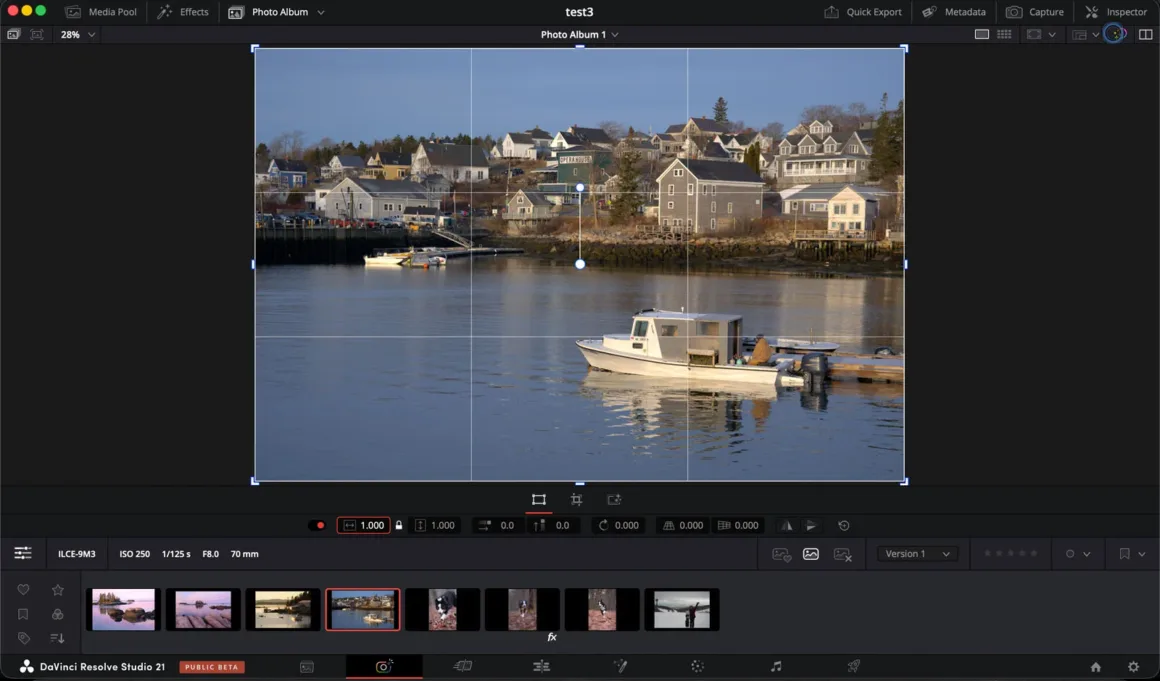Open the Fairlight audio page
1160x681 pixels.
pos(777,666)
